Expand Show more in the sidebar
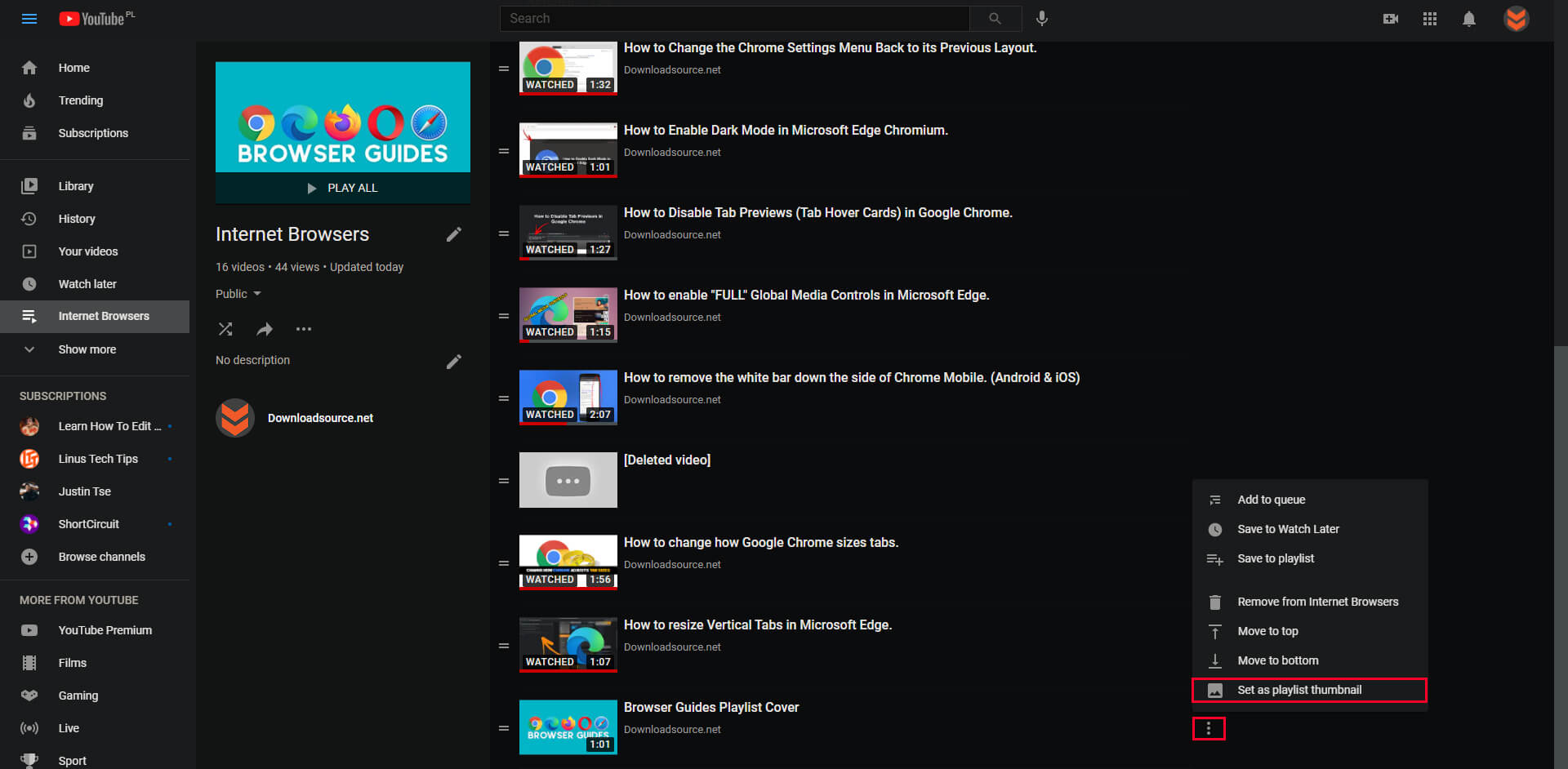 95,349
